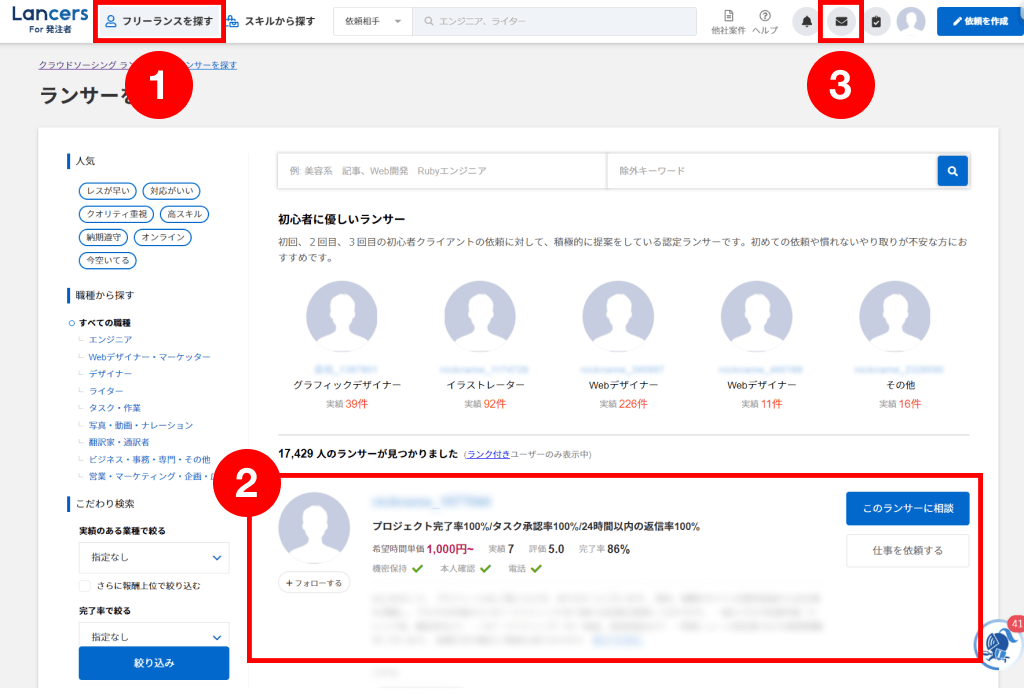Click the Lancers logo
This screenshot has height=696, width=1024.
coord(50,20)
